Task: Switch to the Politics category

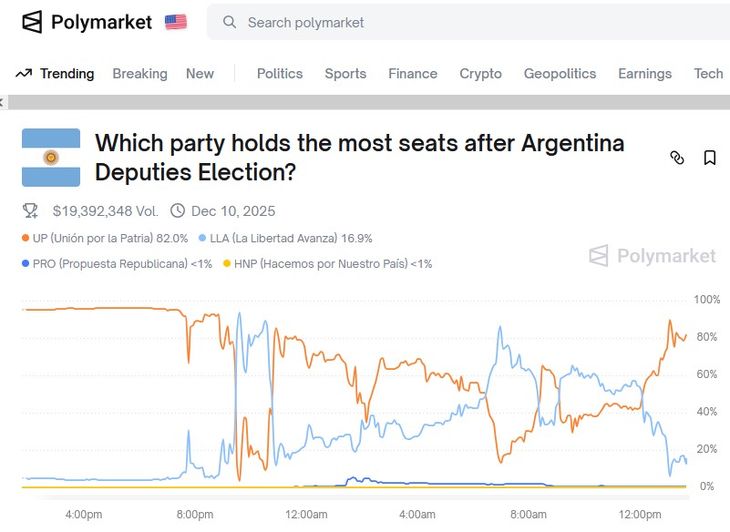Action: [280, 73]
